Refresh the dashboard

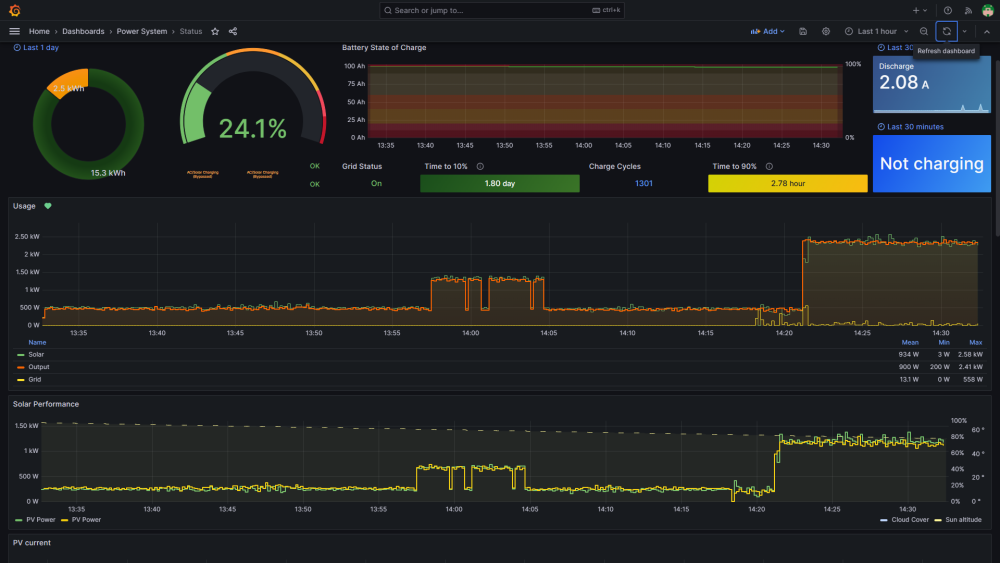click(946, 31)
